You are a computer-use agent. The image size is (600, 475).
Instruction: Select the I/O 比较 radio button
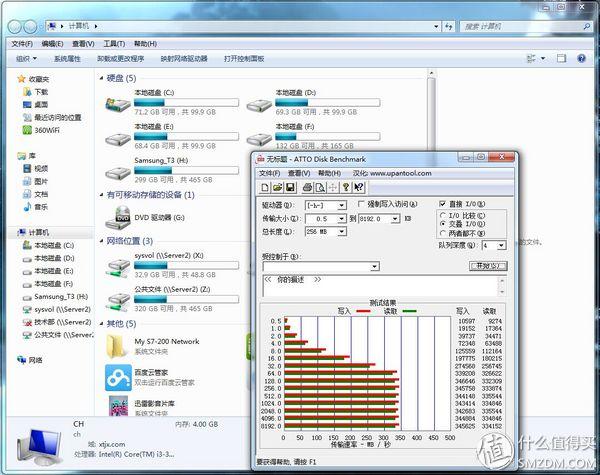pyautogui.click(x=444, y=214)
